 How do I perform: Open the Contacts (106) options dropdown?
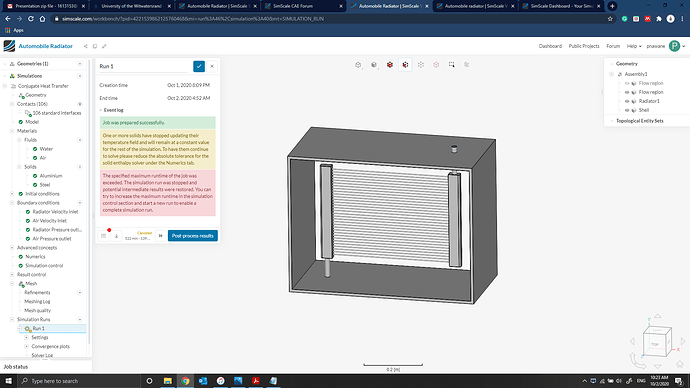tap(80, 104)
